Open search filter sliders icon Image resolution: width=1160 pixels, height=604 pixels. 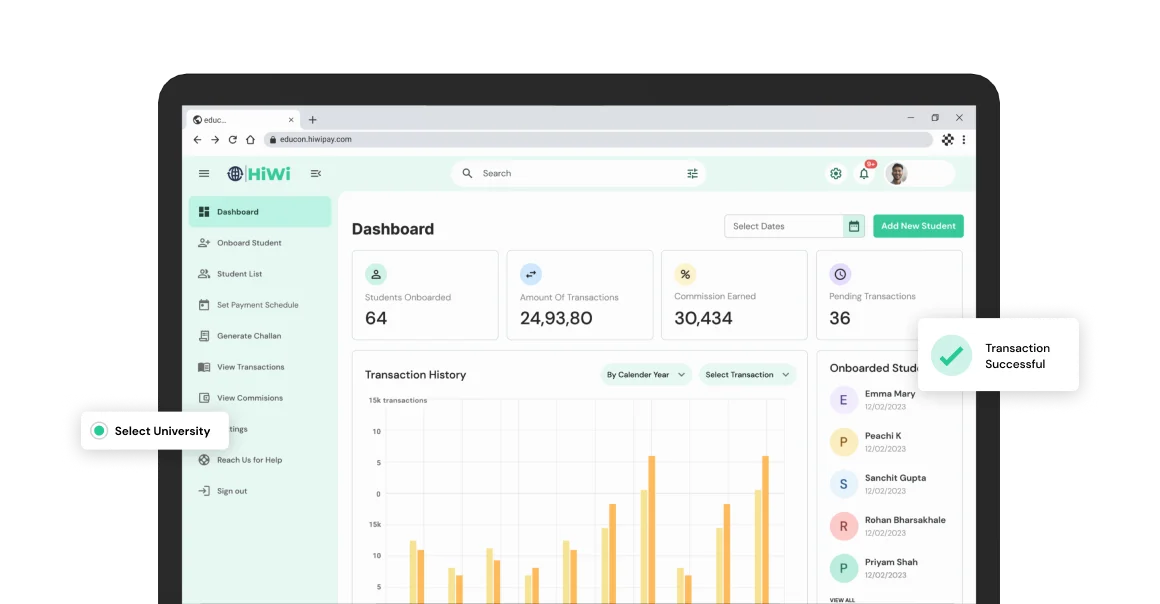pyautogui.click(x=692, y=174)
